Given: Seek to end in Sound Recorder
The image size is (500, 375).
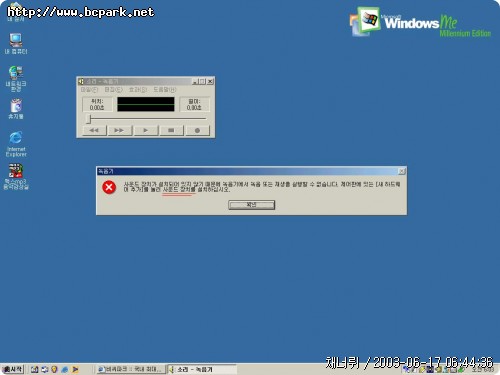Looking at the screenshot, I should (120, 130).
